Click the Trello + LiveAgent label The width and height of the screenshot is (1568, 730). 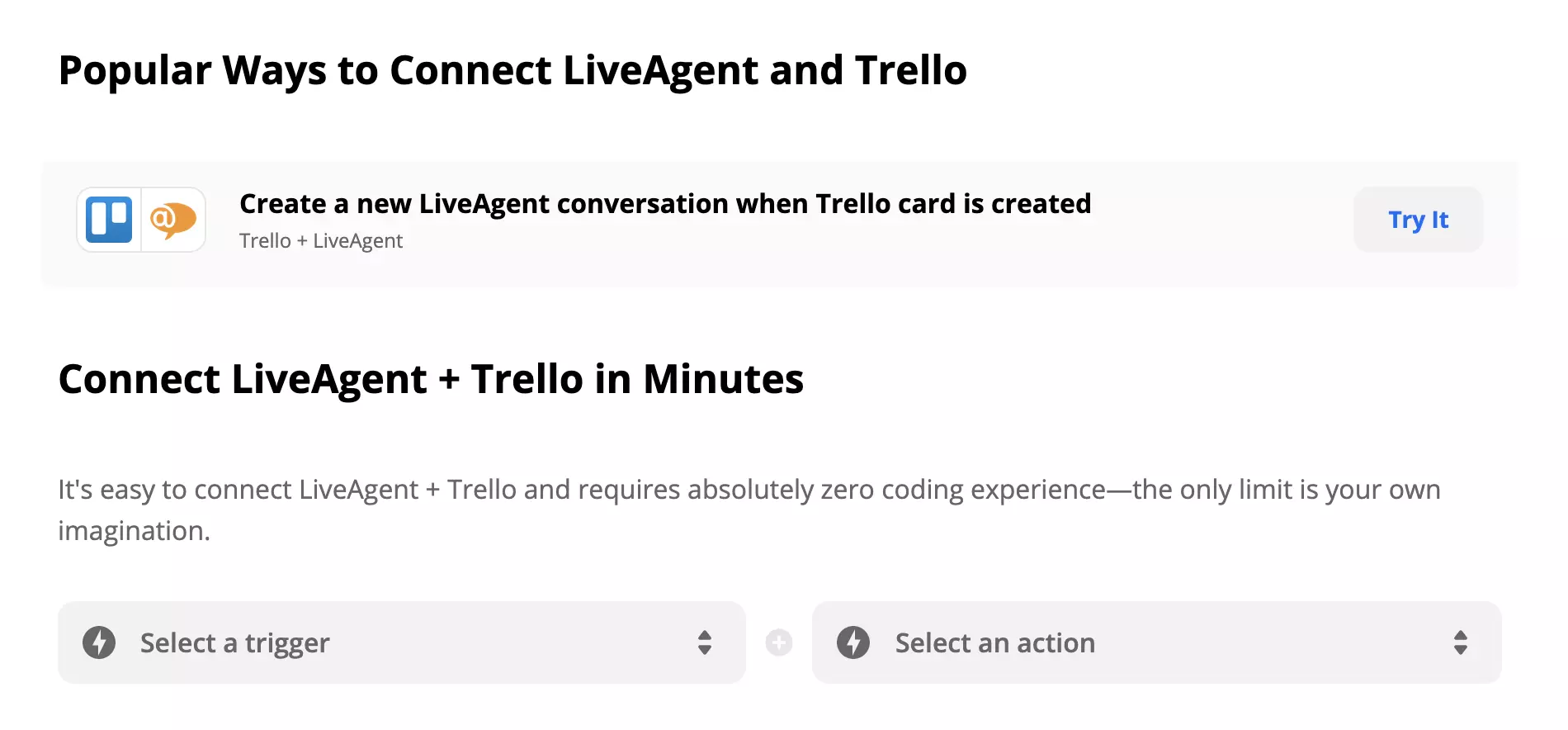click(320, 240)
